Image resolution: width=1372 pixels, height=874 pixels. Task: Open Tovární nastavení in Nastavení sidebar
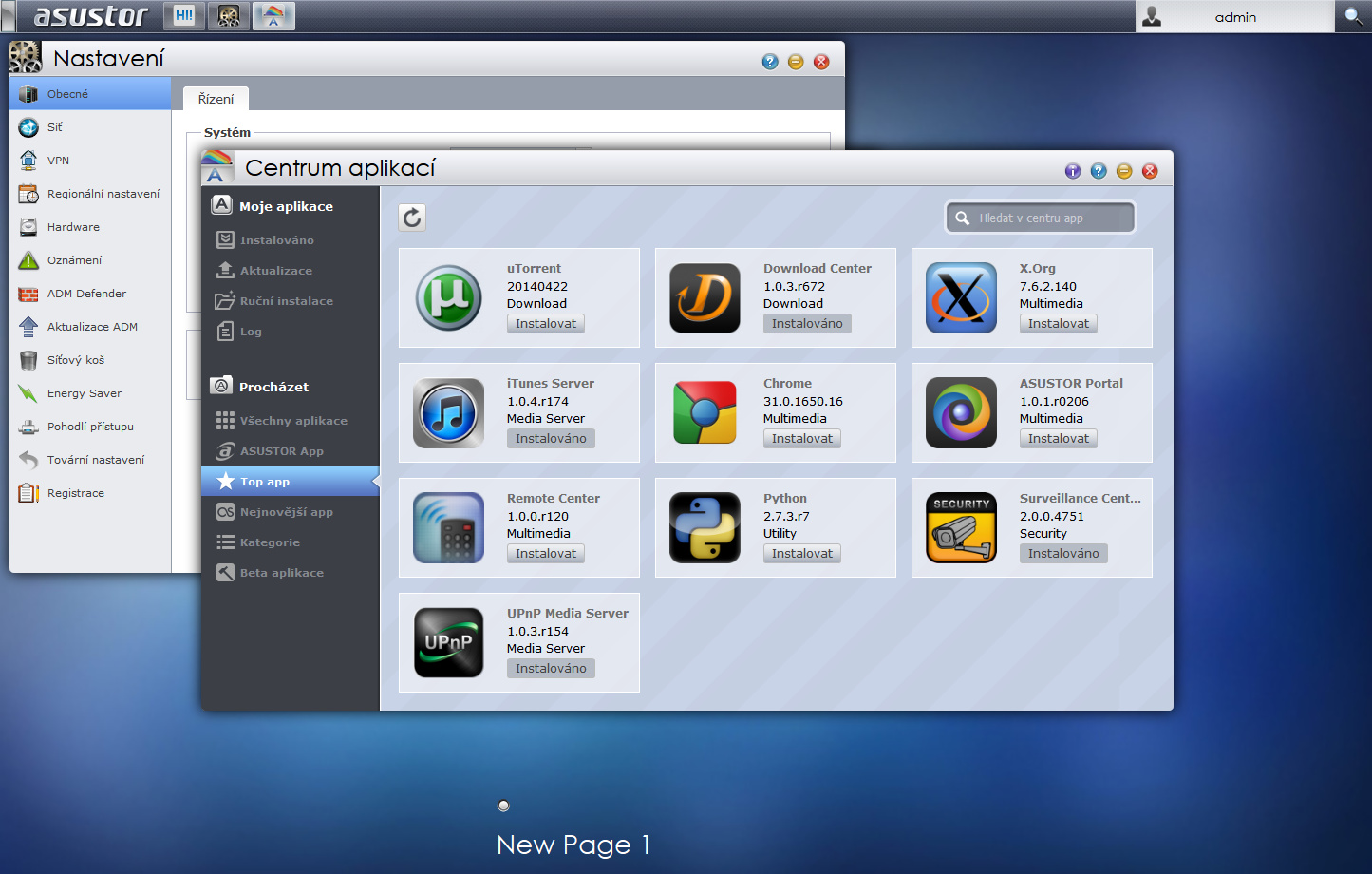(90, 460)
